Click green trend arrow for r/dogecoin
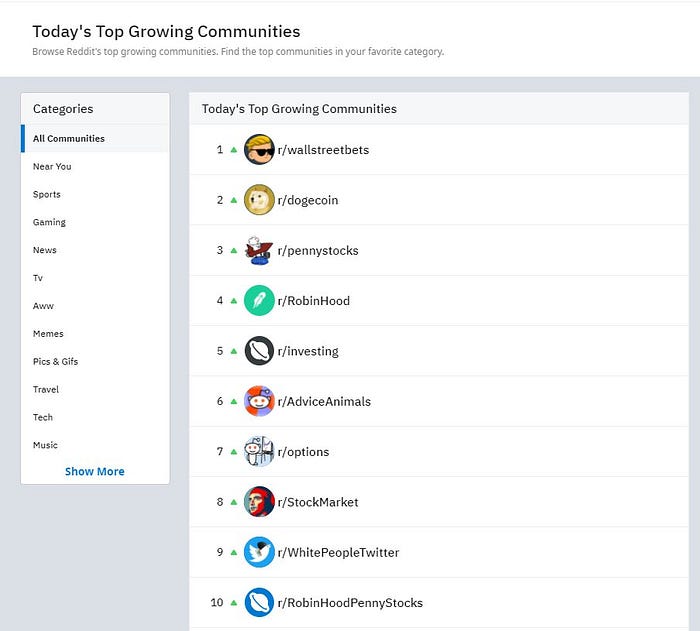 pos(233,200)
